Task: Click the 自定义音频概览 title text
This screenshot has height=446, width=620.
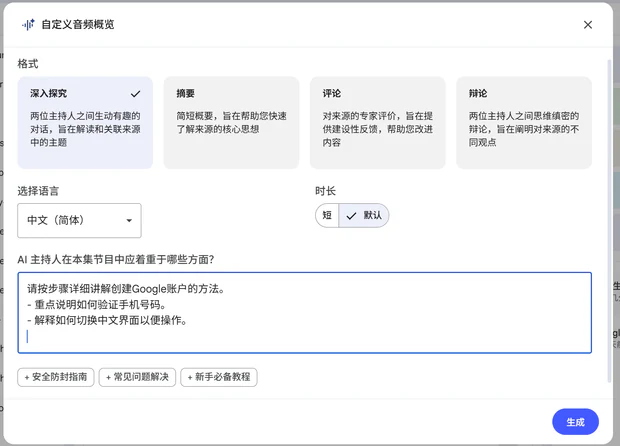Action: pyautogui.click(x=78, y=25)
